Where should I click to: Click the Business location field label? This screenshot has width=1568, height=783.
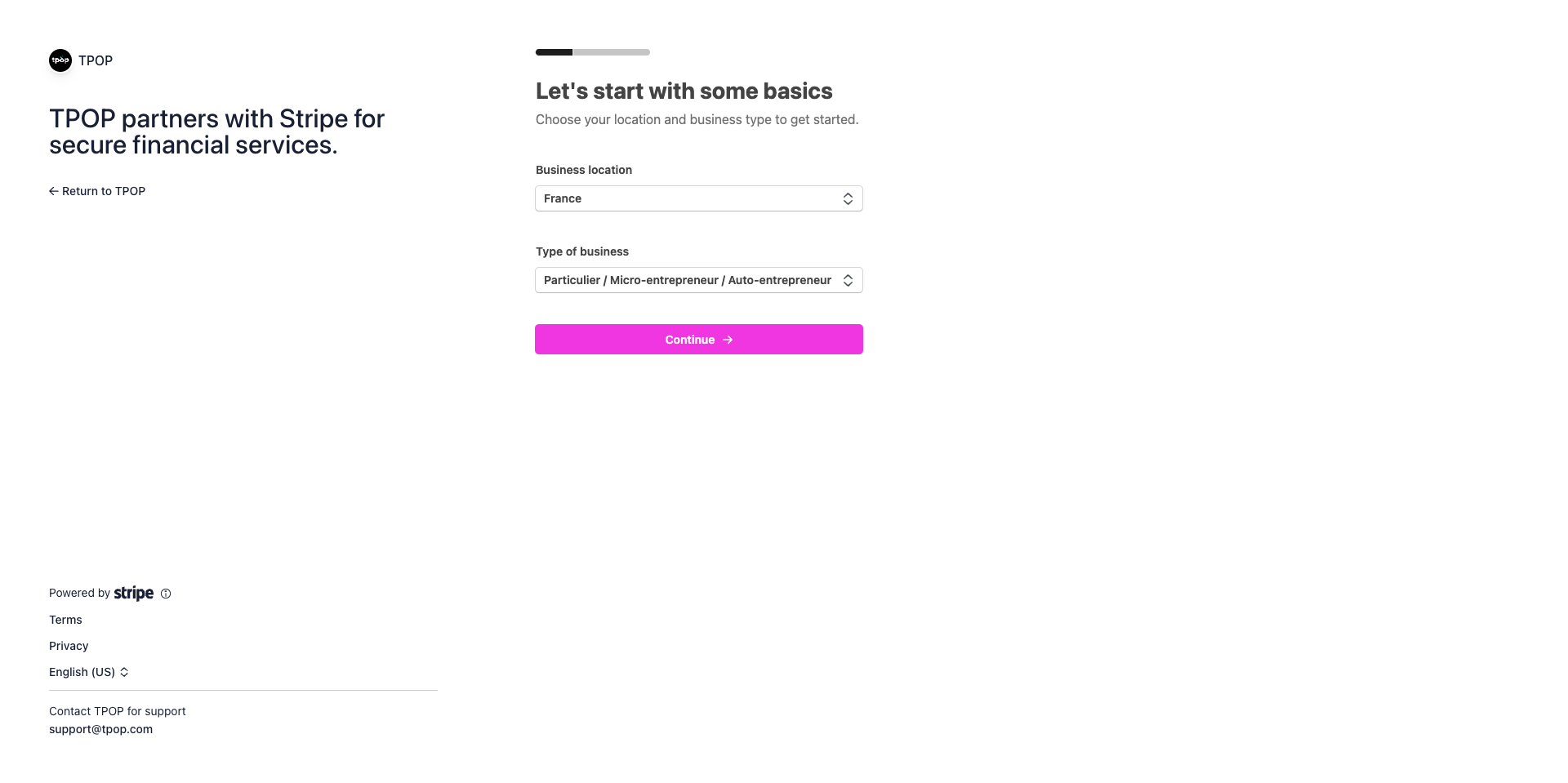click(584, 170)
